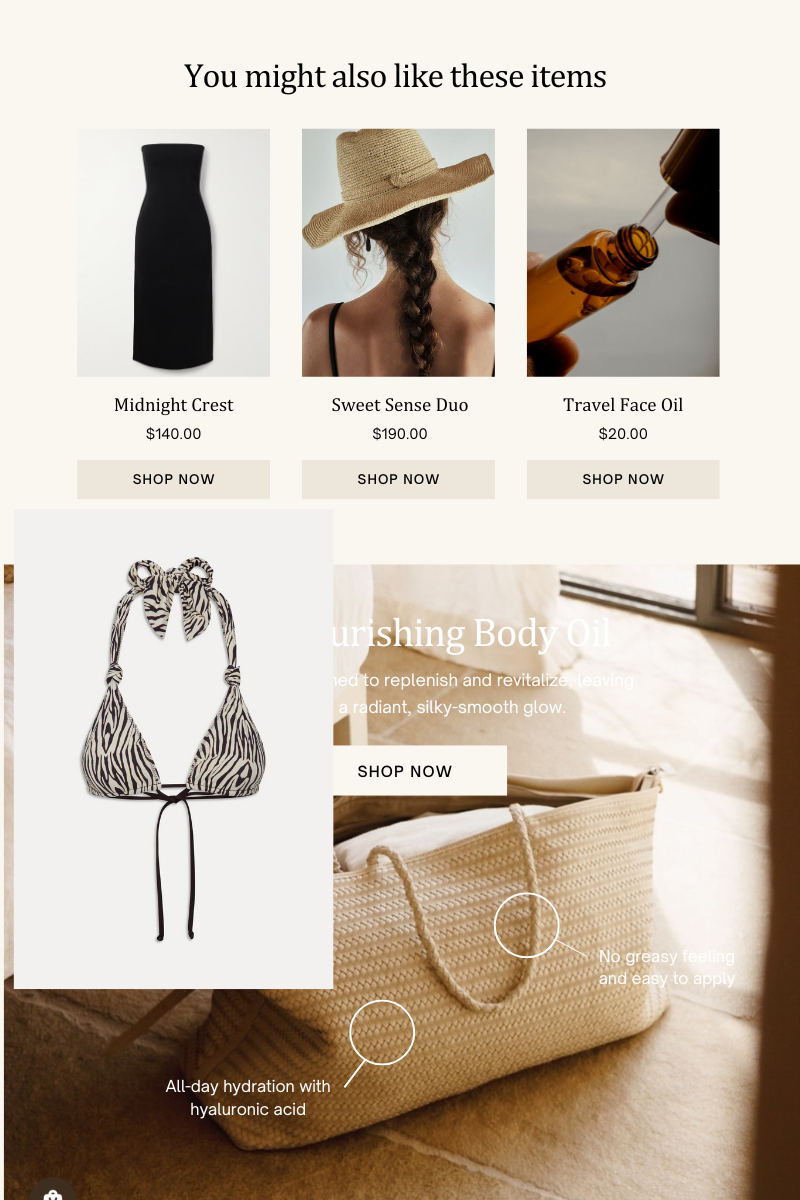Click the $190.00 price label
This screenshot has width=800, height=1200.
pyautogui.click(x=399, y=434)
